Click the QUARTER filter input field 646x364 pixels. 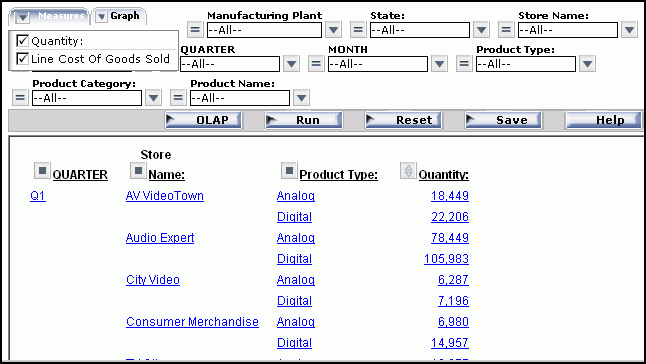(230, 64)
